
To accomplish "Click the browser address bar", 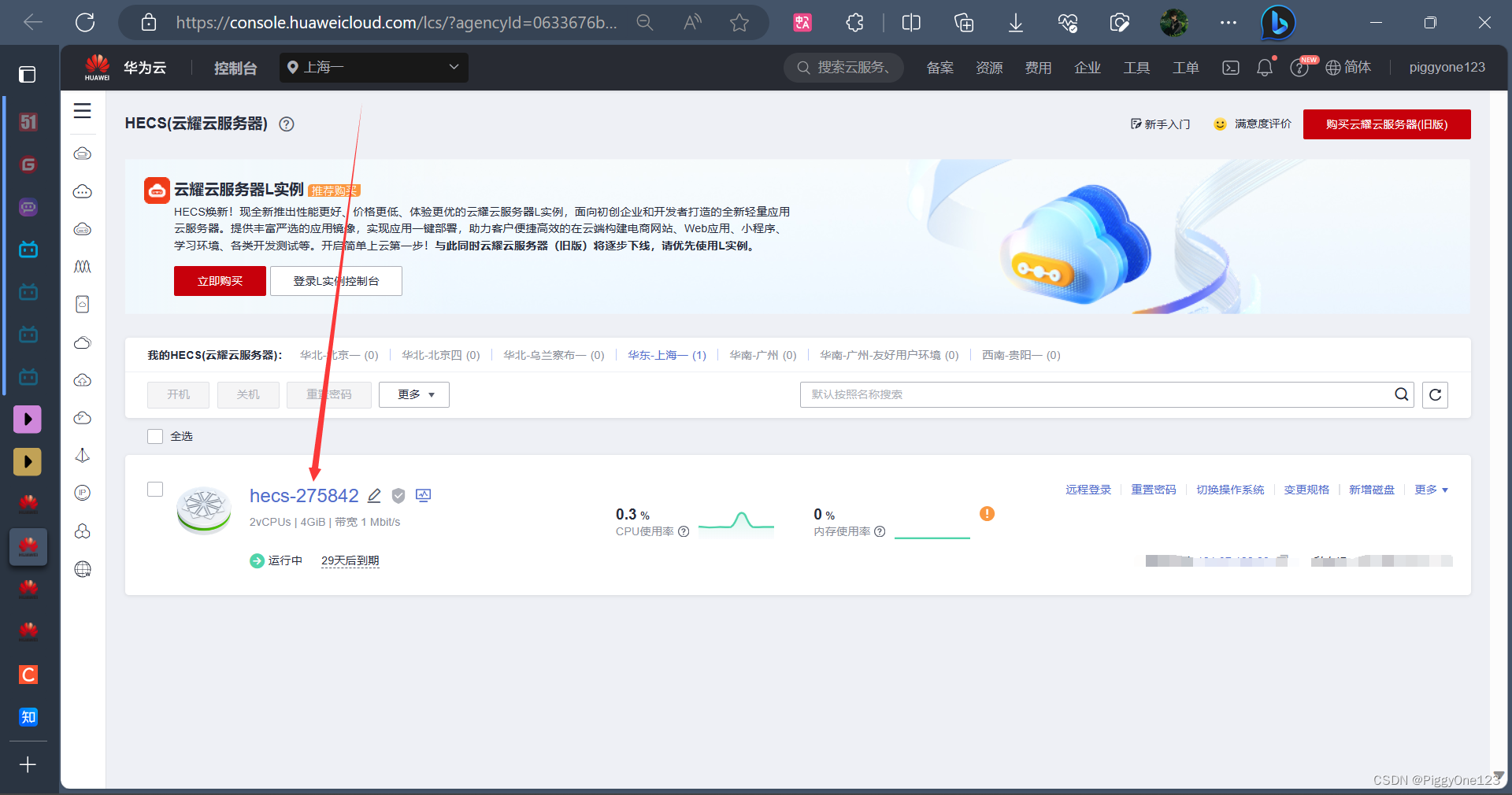I will (396, 23).
